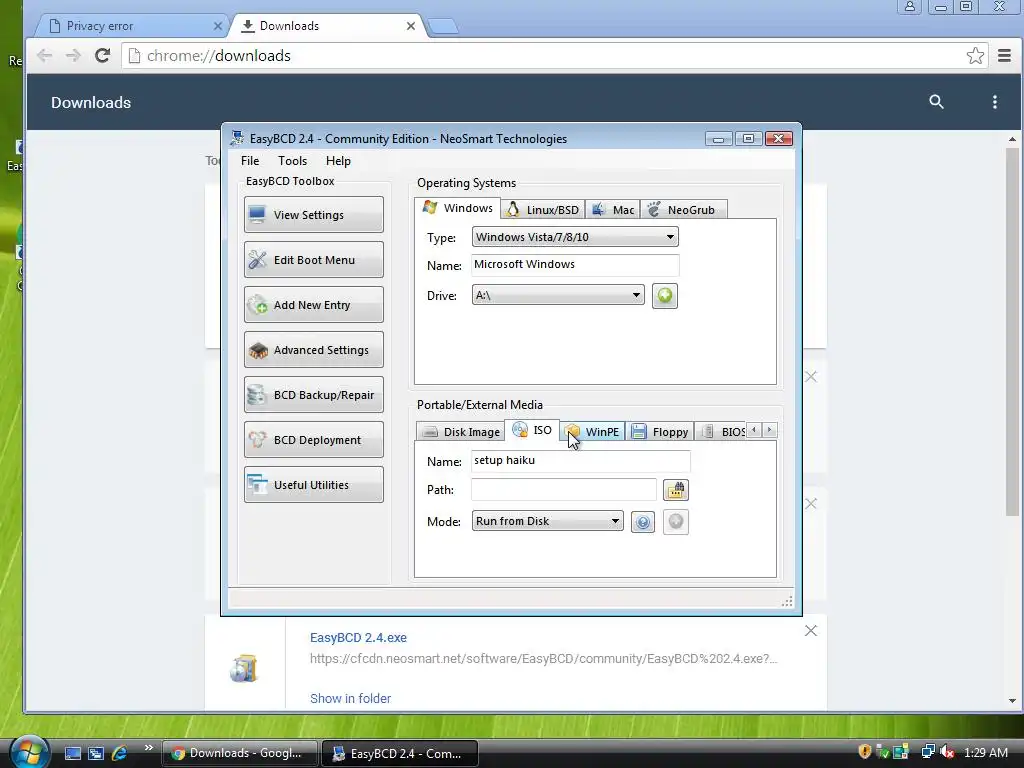The width and height of the screenshot is (1024, 768).
Task: Click the security shield tray icon
Action: [x=865, y=752]
